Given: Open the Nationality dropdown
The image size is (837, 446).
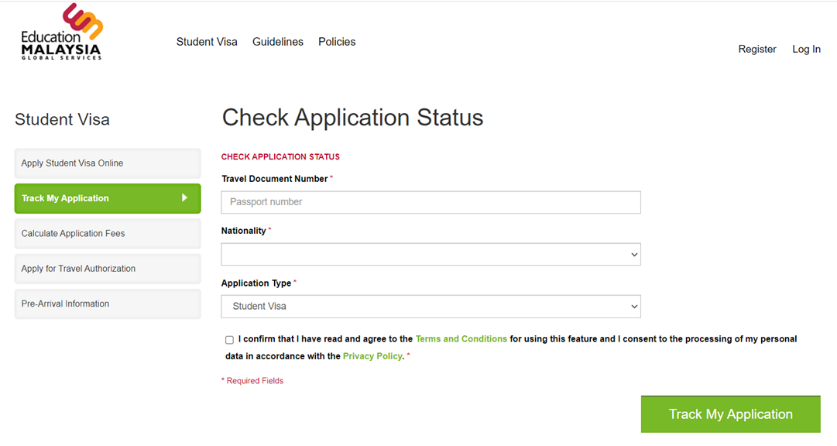Looking at the screenshot, I should tap(430, 254).
